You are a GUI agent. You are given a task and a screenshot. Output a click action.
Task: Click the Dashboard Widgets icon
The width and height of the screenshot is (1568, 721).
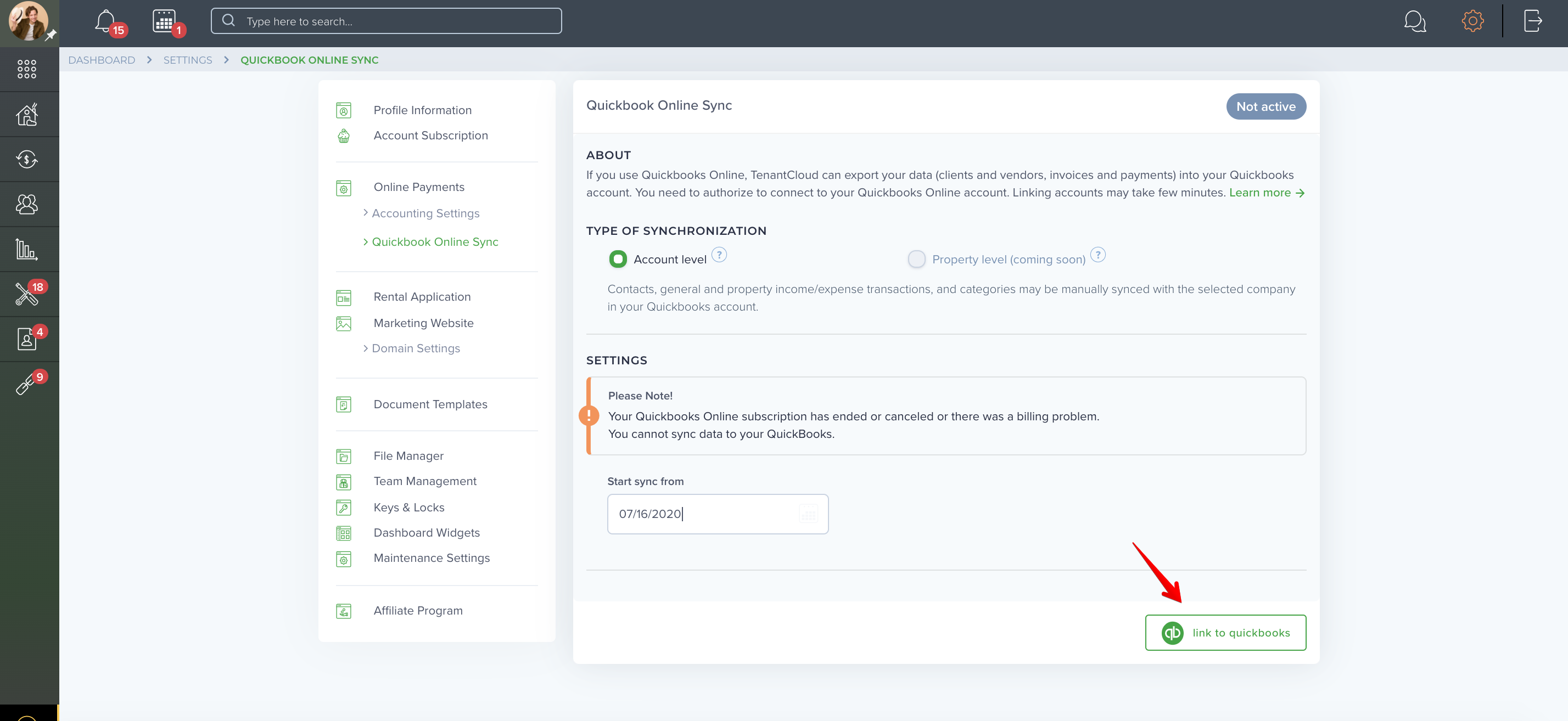(343, 533)
